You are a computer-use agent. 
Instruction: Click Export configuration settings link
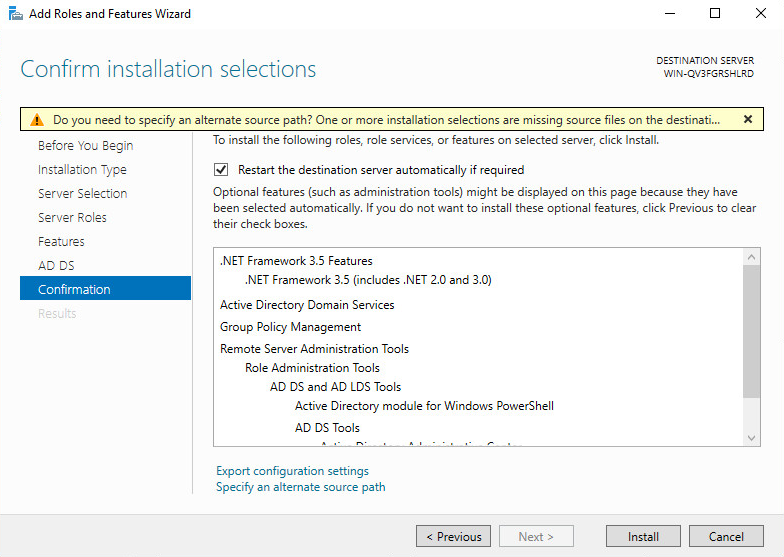tap(292, 471)
